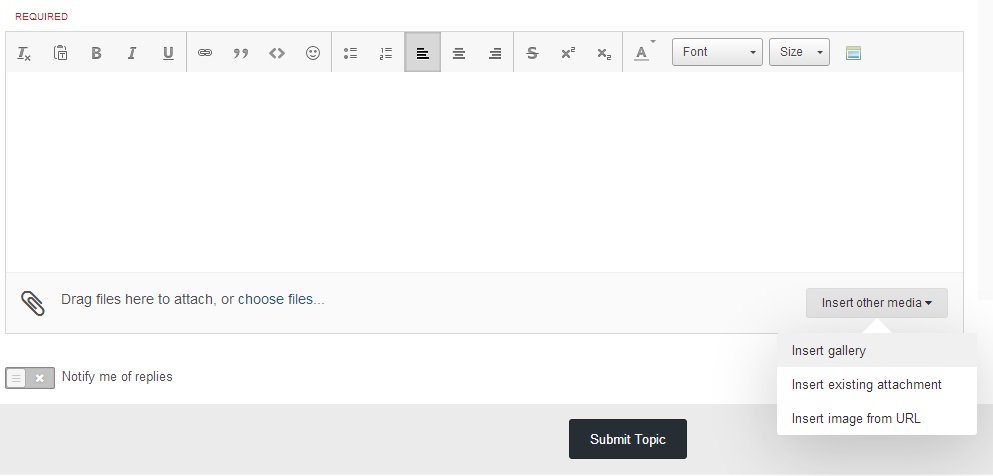993x476 pixels.
Task: Toggle Notify me of replies switch
Action: point(30,378)
